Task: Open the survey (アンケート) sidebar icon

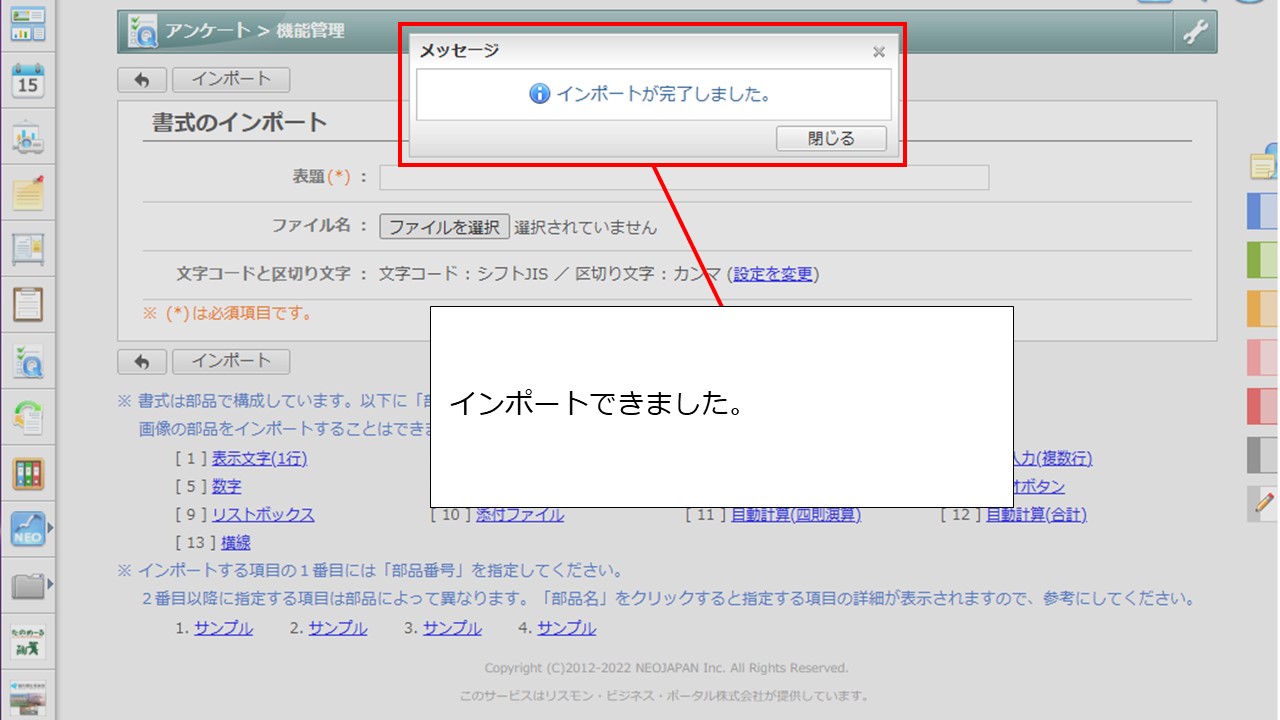Action: click(28, 362)
